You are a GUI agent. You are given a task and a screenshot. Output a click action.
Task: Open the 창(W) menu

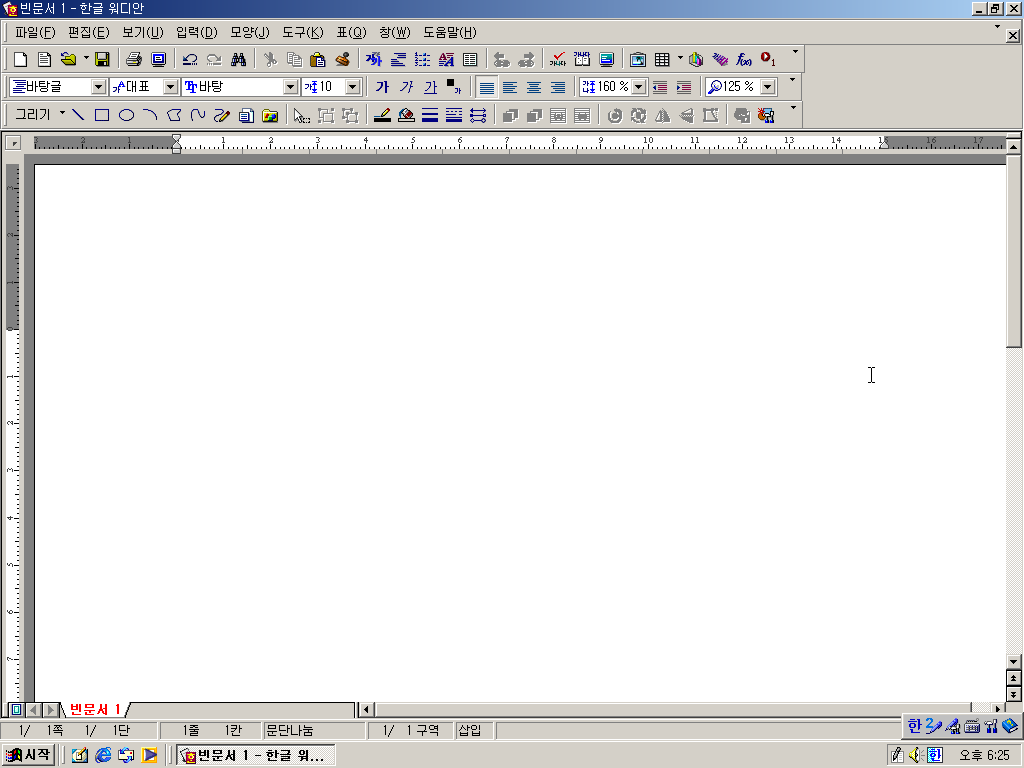pyautogui.click(x=394, y=32)
